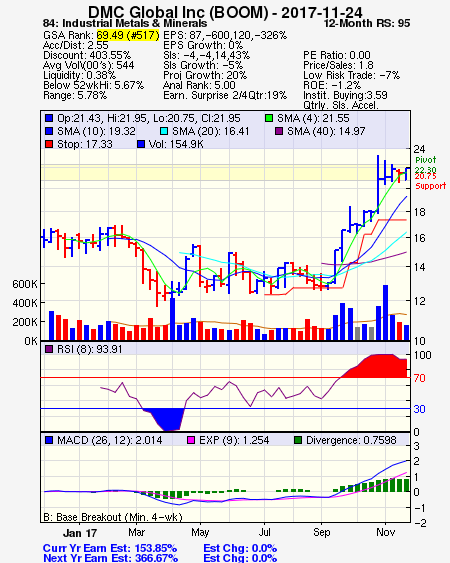Screen dimensions: 450x563
Task: Click the Earn. Surprise 2/4Qtr:19% line
Action: 225,96
